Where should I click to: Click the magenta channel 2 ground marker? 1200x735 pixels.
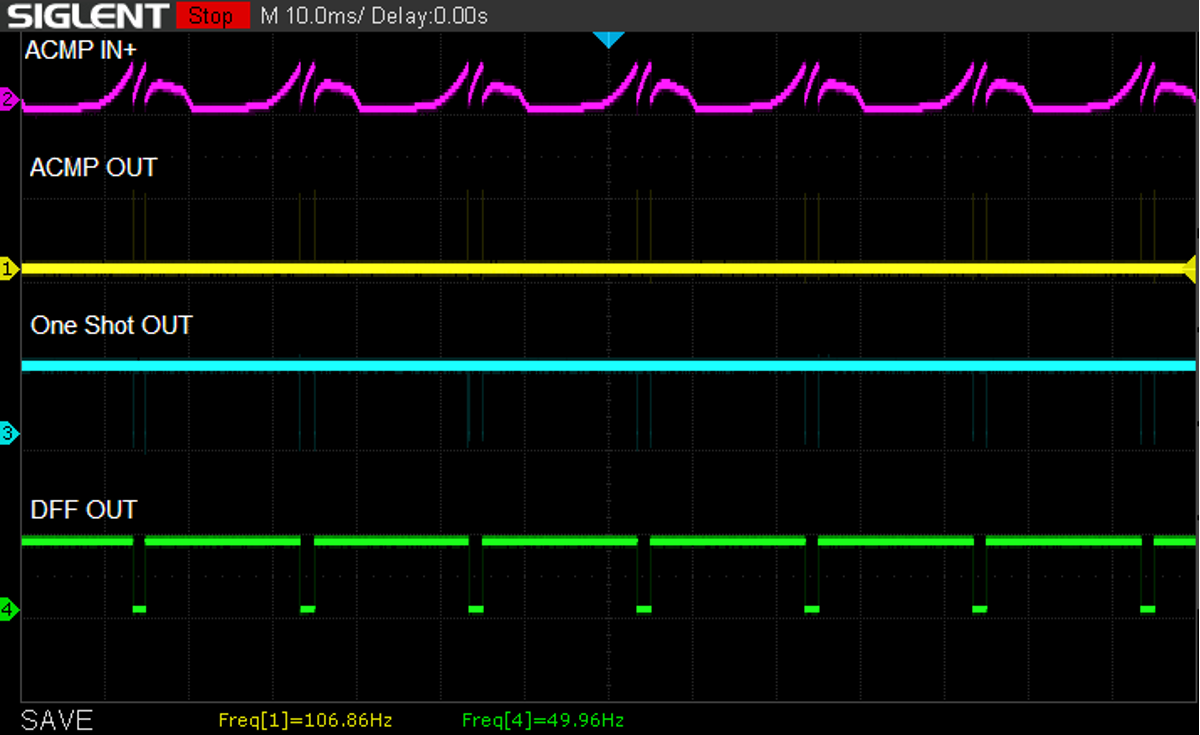[x=9, y=100]
